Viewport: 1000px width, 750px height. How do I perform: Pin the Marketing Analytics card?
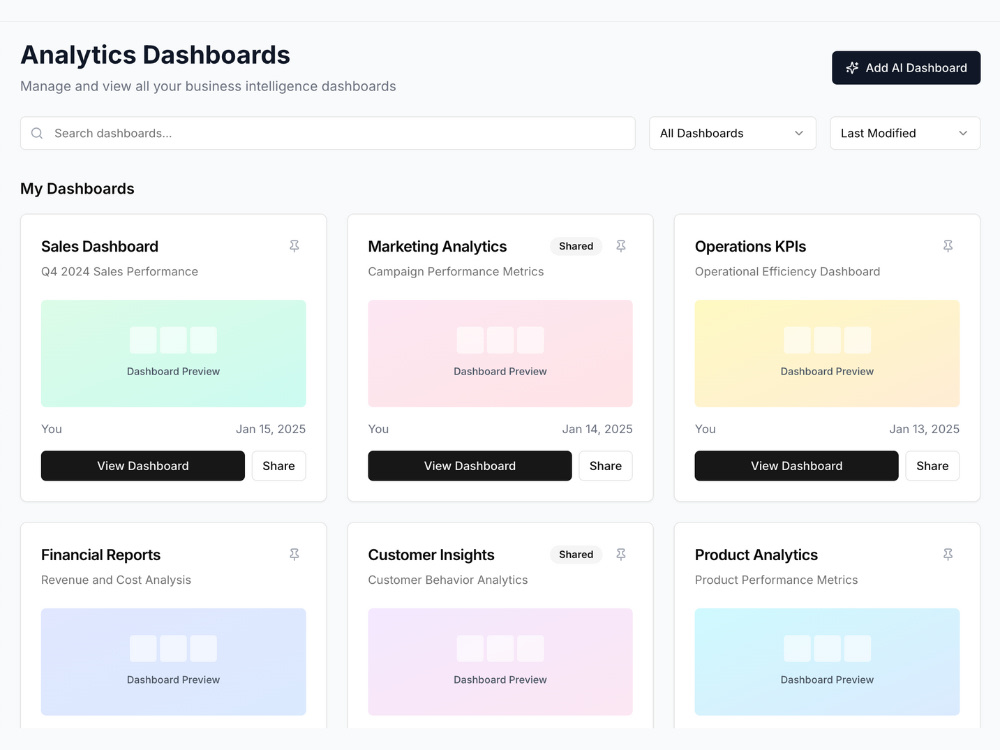coord(621,246)
